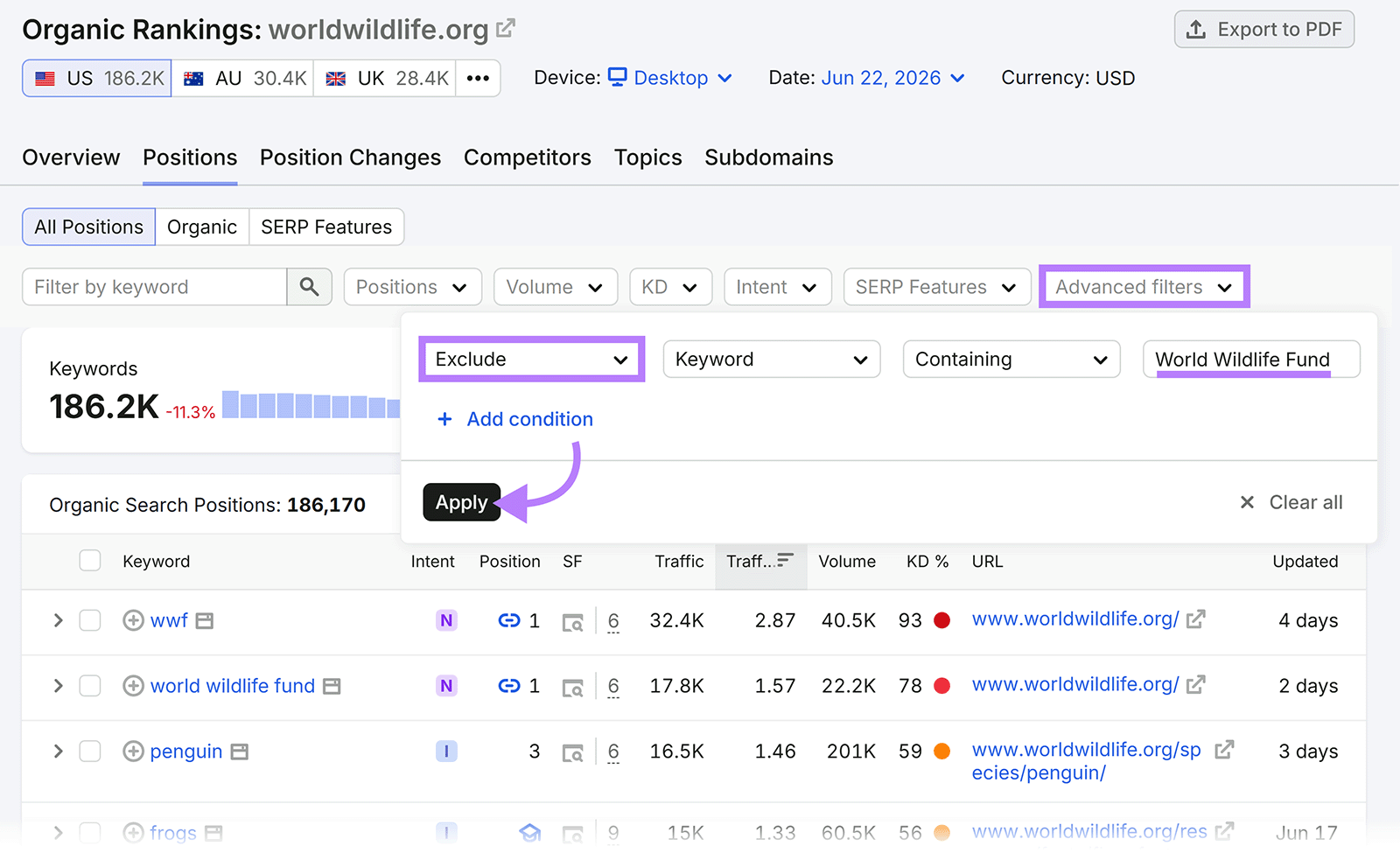Open the wwf keyword link
This screenshot has height=867, width=1400.
coord(169,620)
